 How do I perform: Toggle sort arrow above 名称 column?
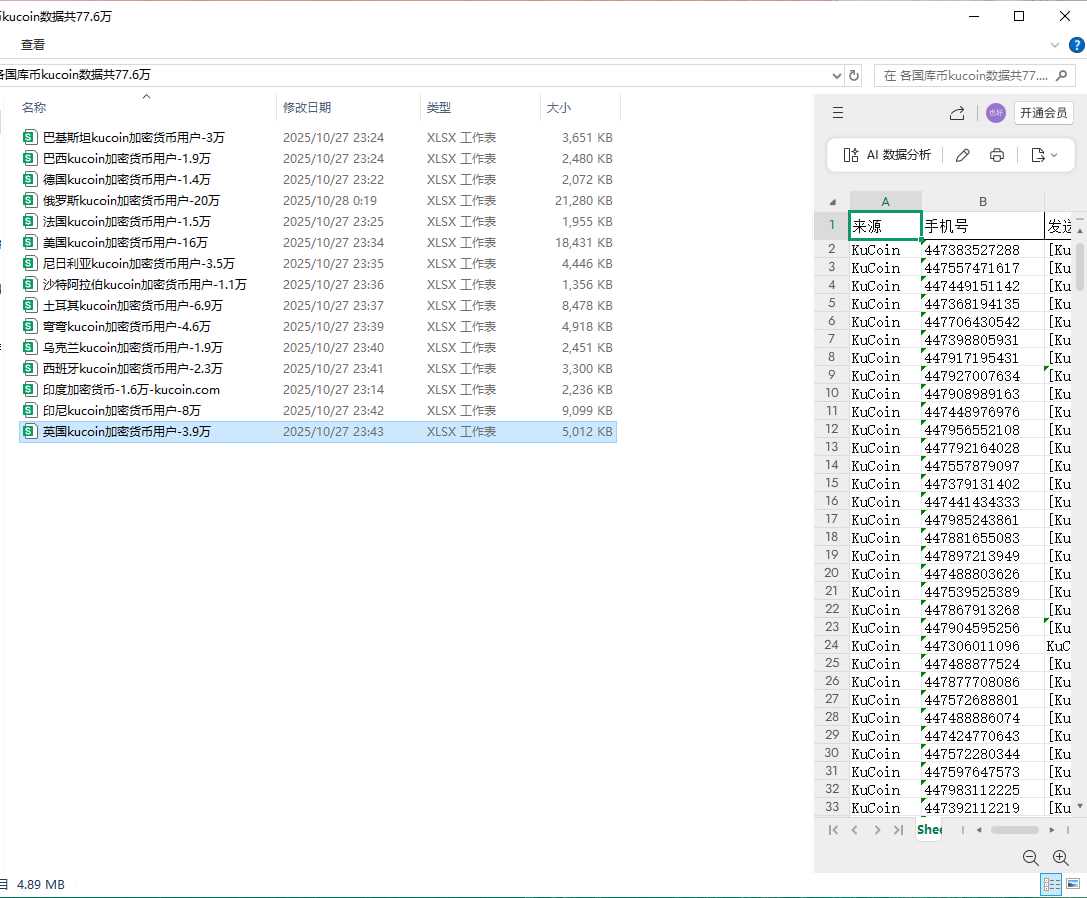(x=146, y=96)
